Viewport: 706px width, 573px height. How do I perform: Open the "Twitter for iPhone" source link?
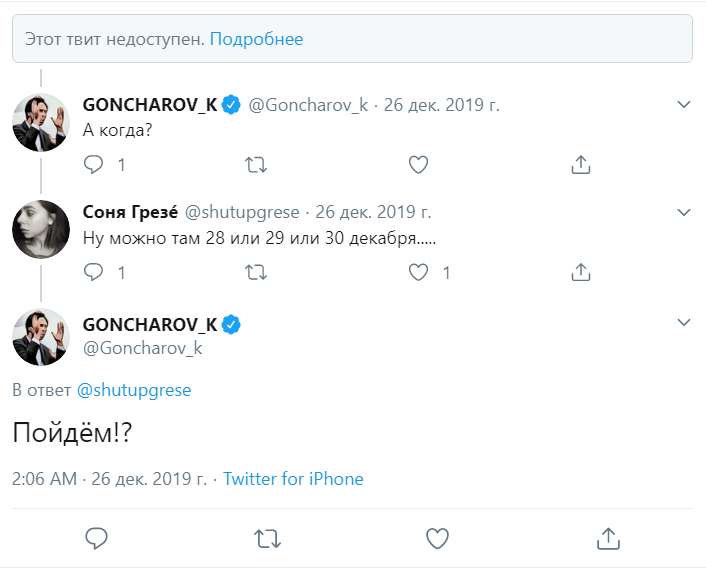293,479
